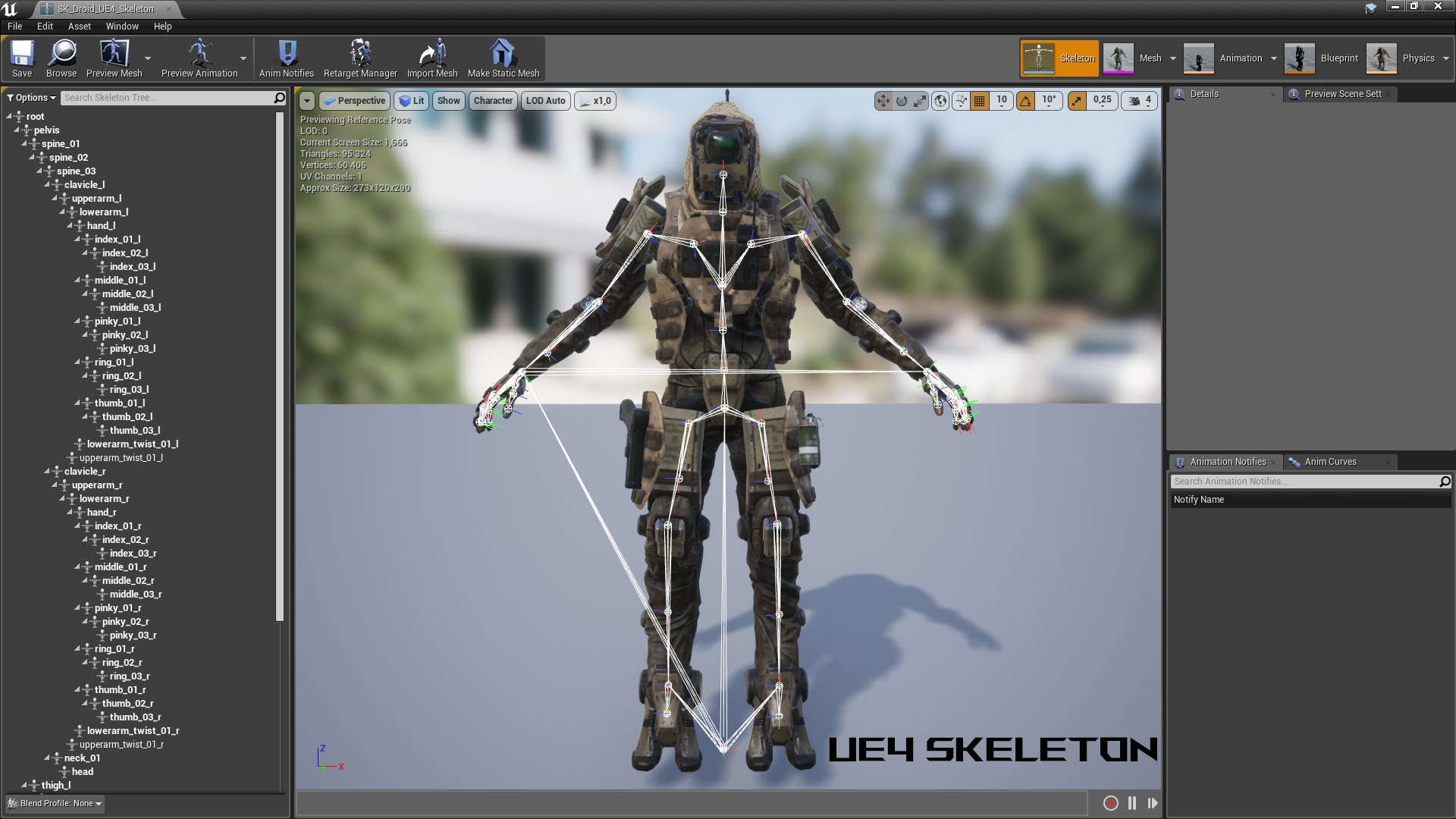This screenshot has width=1456, height=819.
Task: Open the Perspective view dropdown
Action: 355,100
